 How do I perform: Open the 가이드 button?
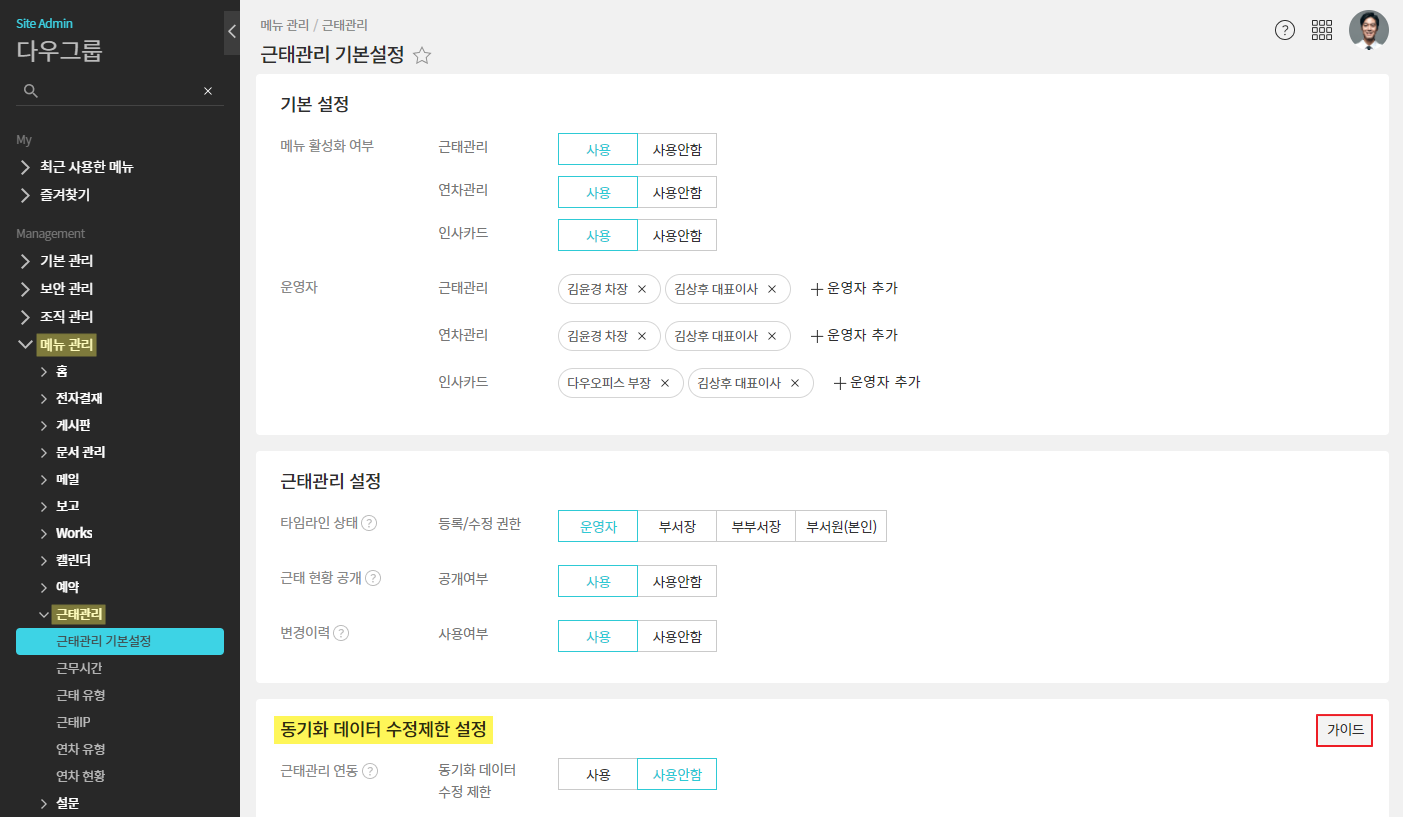coord(1344,730)
